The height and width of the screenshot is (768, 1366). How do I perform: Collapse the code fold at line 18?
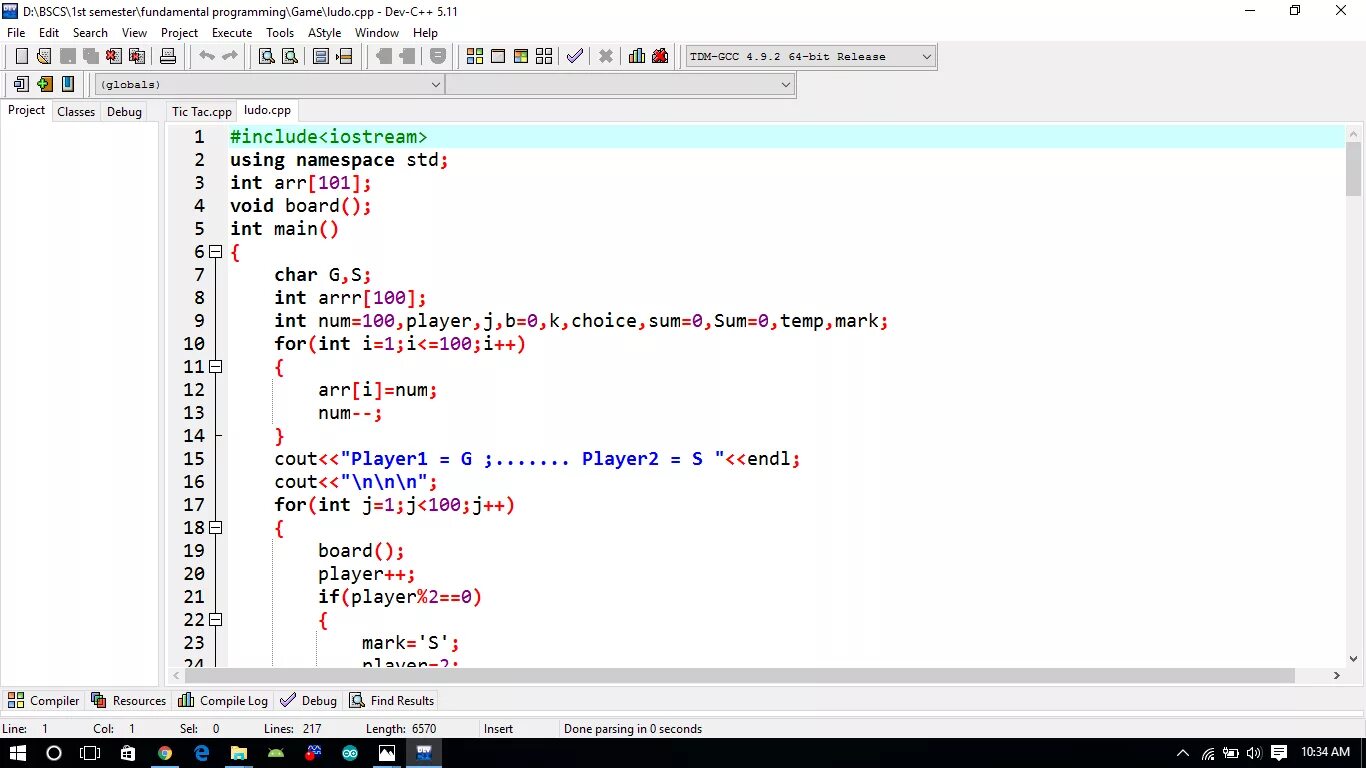[x=215, y=528]
